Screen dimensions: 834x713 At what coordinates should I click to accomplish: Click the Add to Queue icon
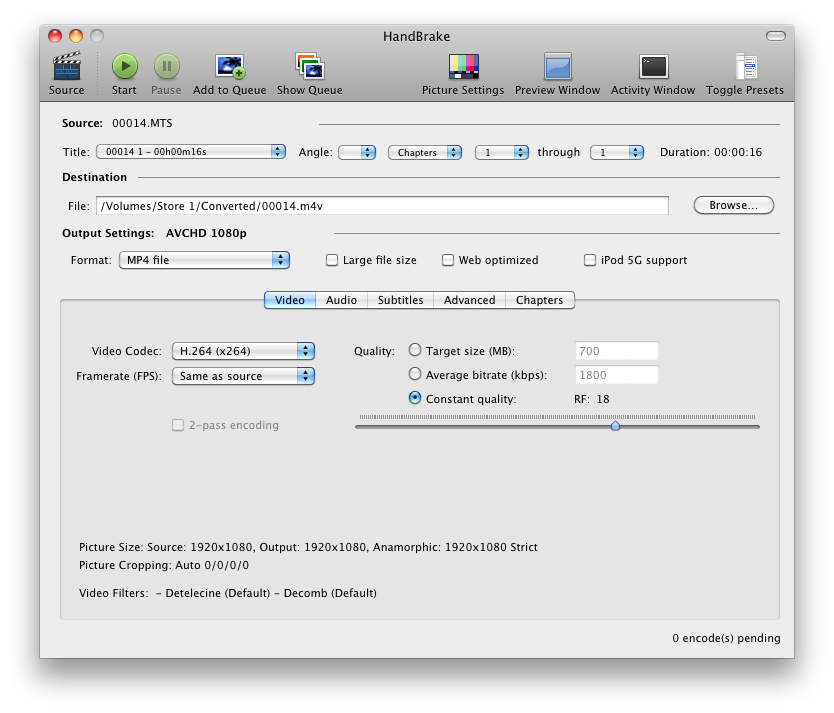(230, 68)
